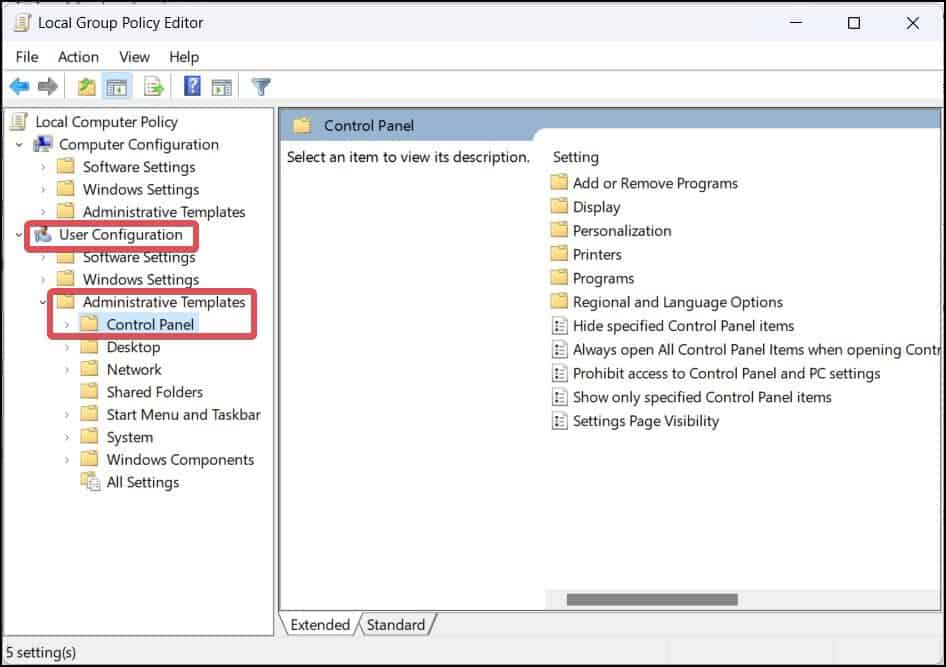Select Windows Components in the tree
946x667 pixels.
180,460
